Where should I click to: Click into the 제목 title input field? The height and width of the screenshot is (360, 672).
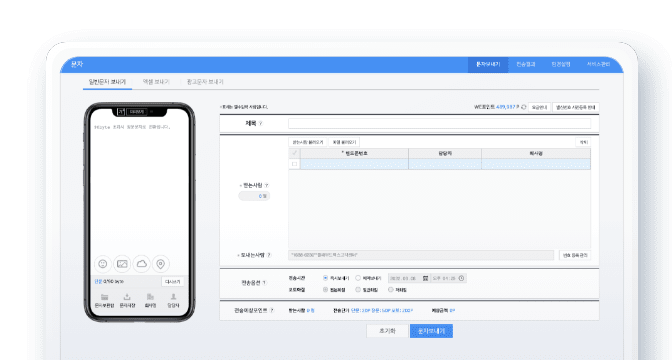click(x=439, y=123)
